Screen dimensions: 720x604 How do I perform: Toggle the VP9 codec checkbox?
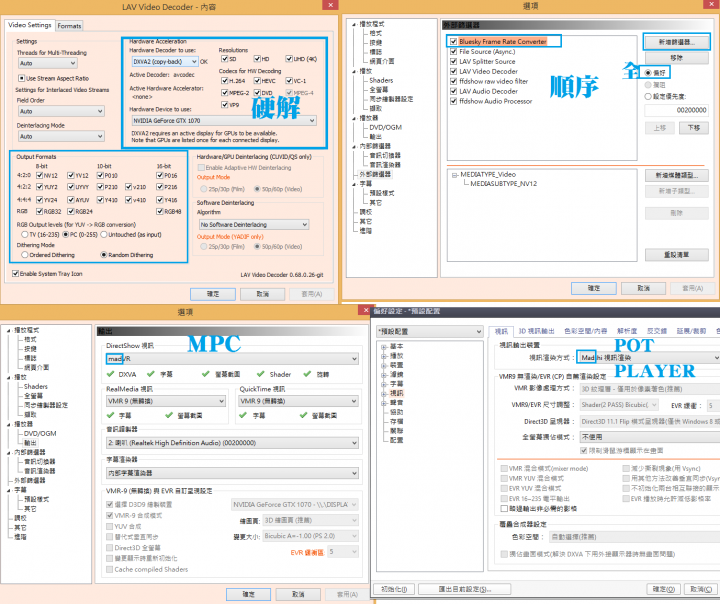pos(225,104)
